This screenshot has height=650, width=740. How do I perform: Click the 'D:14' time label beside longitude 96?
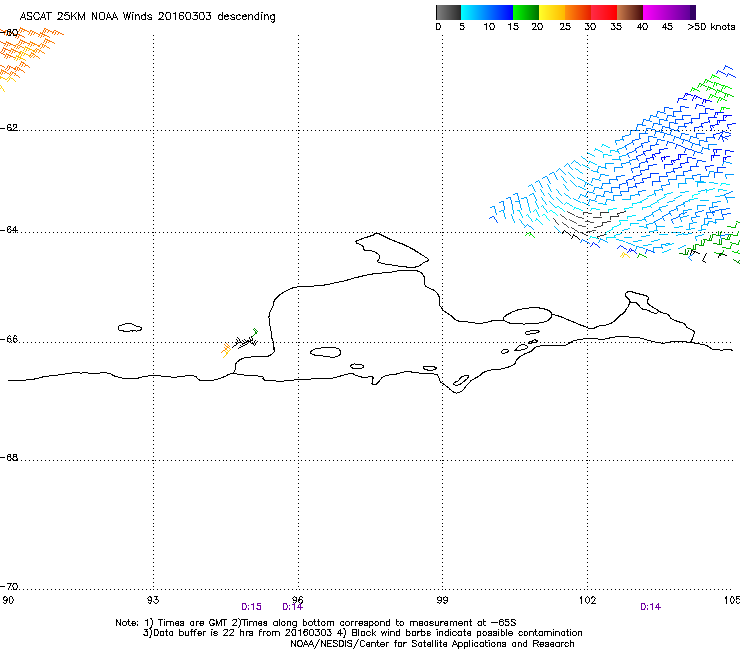(x=293, y=607)
